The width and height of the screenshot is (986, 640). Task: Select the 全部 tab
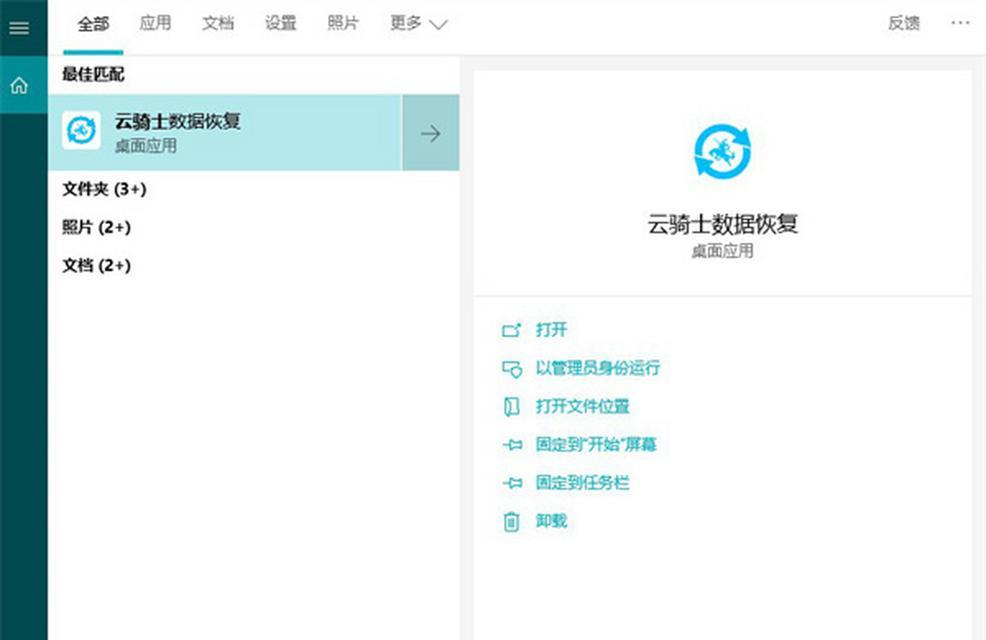[93, 24]
